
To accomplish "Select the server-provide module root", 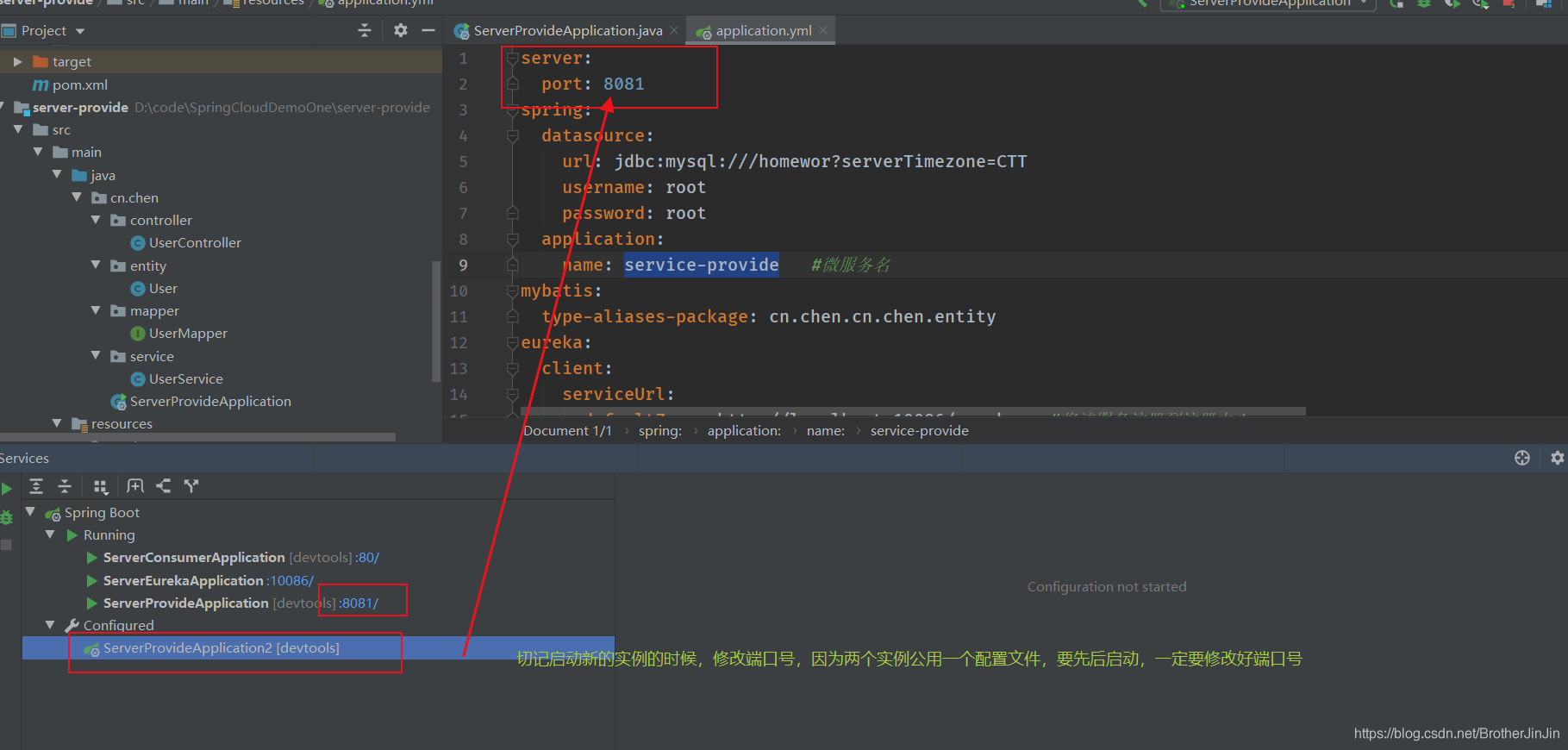I will point(80,108).
